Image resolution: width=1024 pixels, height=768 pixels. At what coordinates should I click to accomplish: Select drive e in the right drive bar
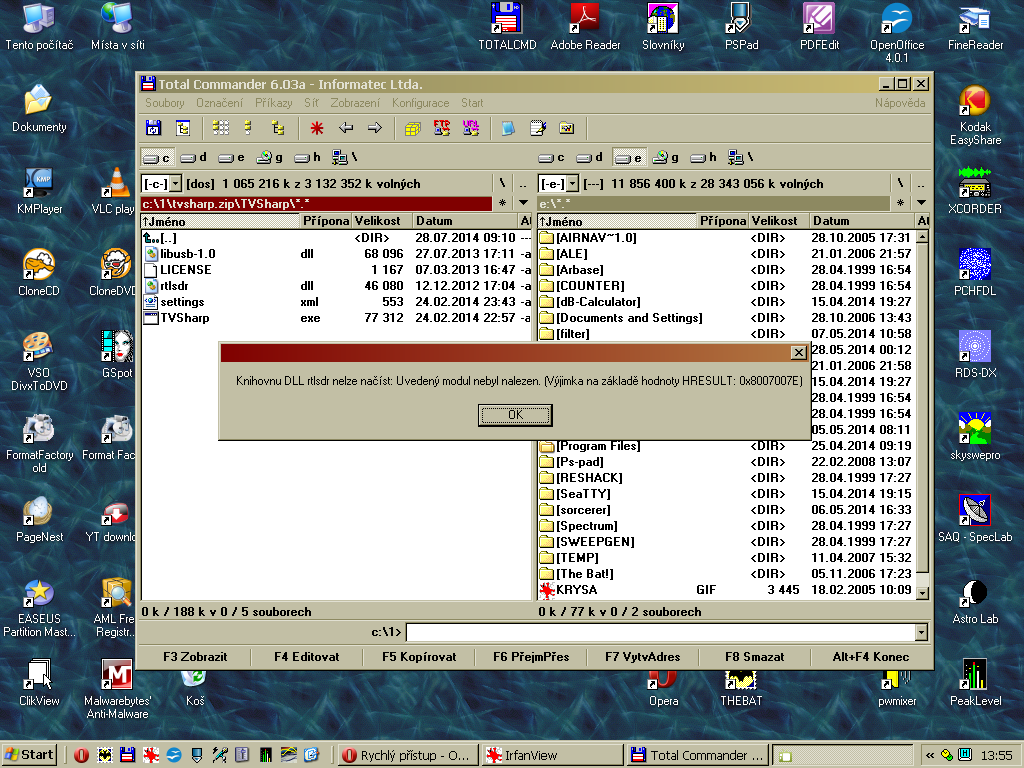point(628,157)
